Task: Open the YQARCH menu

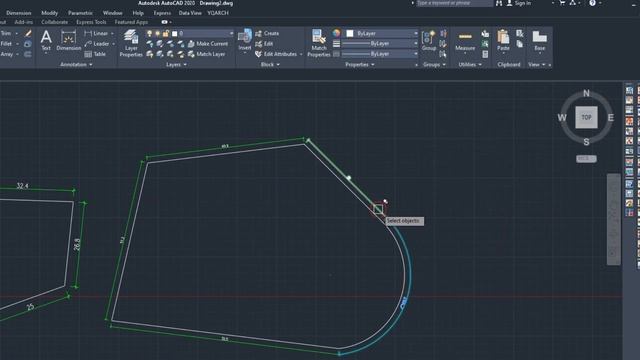Action: (218, 13)
